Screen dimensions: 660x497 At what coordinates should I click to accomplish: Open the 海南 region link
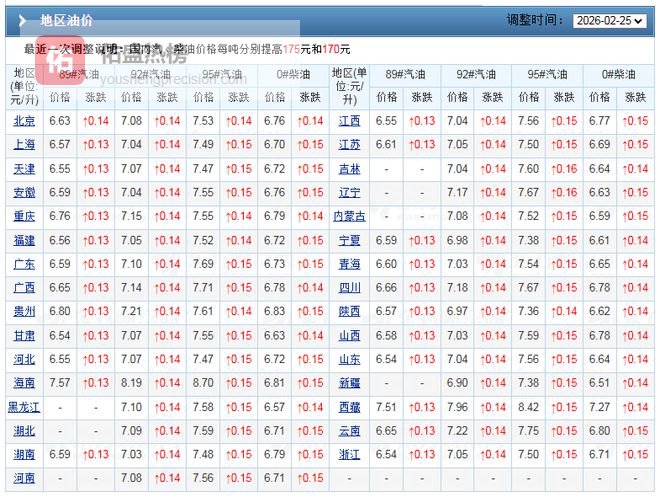[24, 384]
